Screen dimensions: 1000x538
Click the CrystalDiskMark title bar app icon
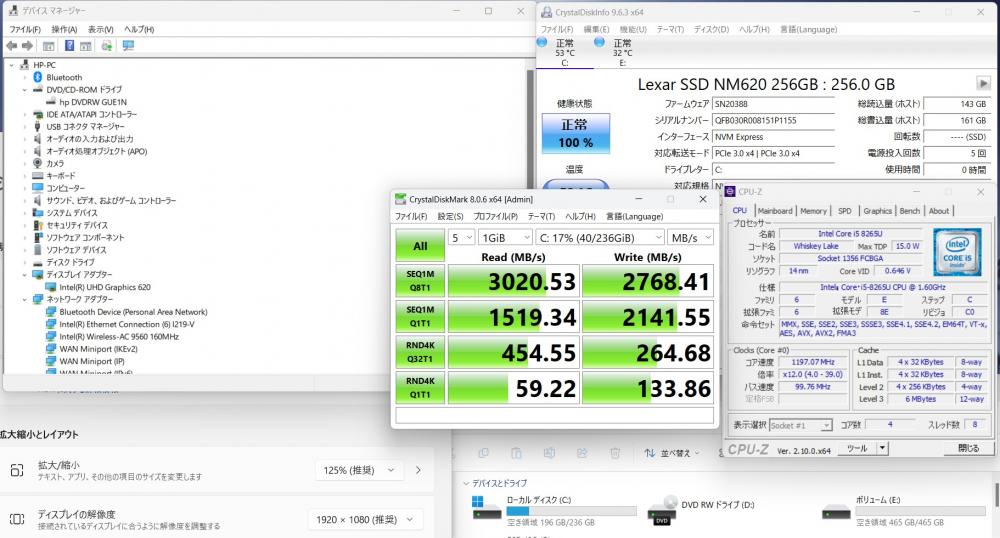coord(400,199)
